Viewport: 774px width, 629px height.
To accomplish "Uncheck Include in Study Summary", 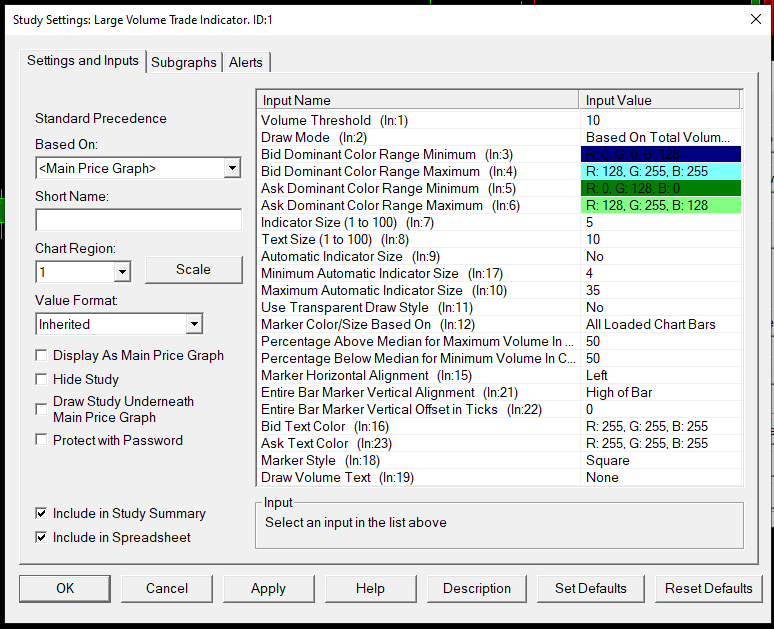I will (41, 513).
